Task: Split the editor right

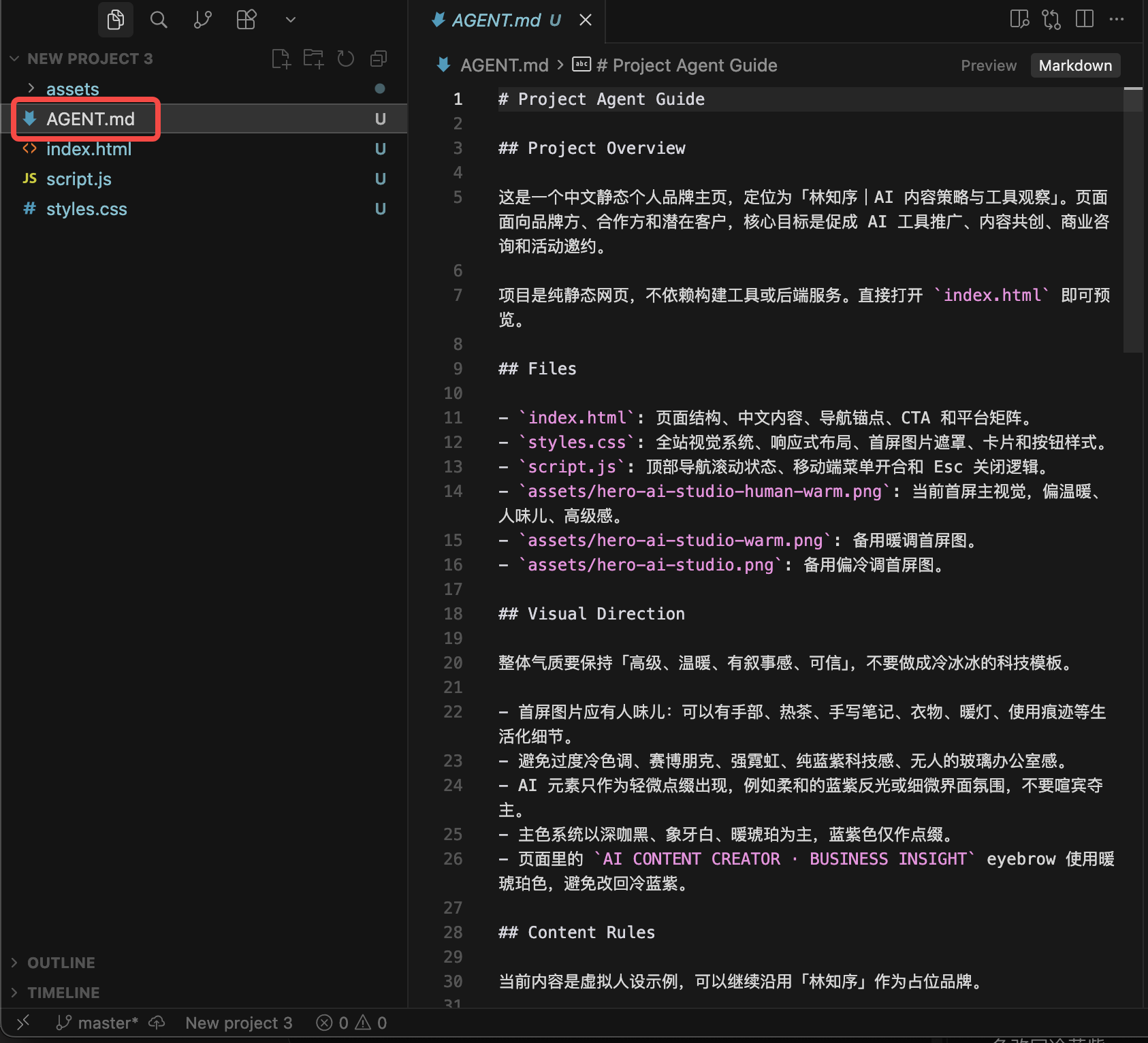Action: click(x=1085, y=19)
